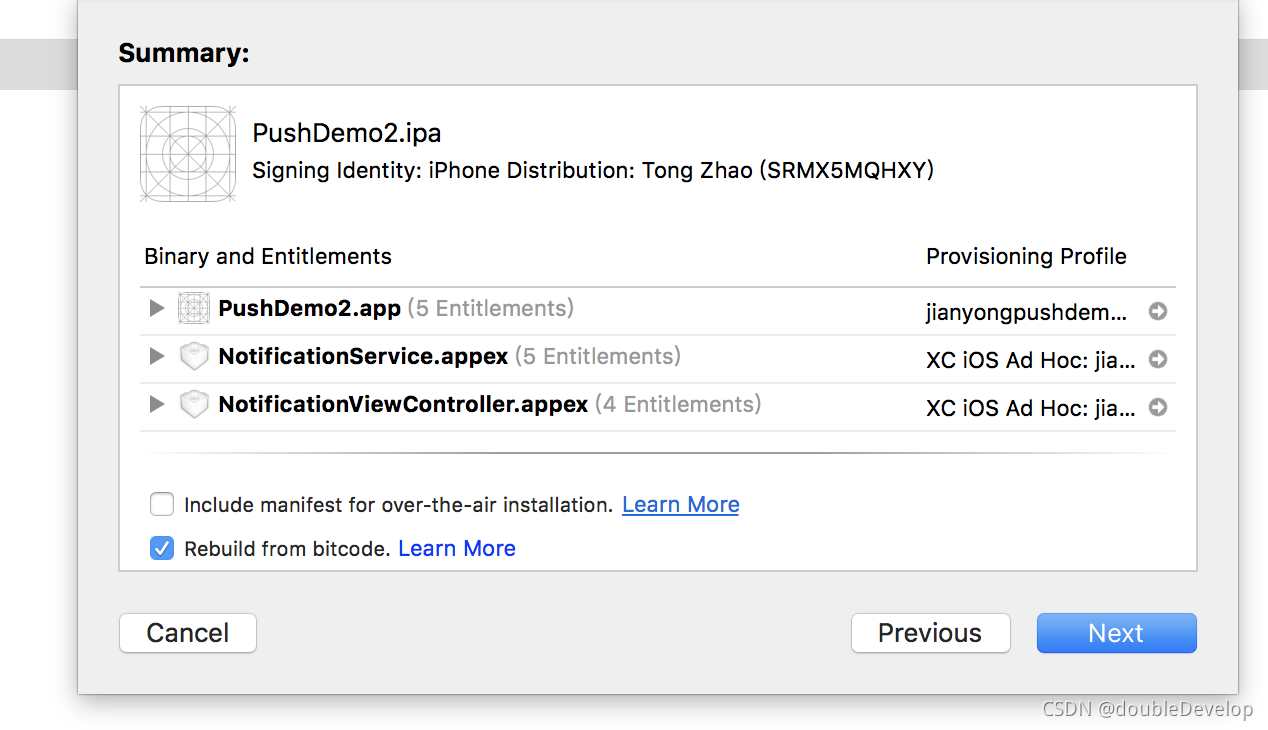The width and height of the screenshot is (1268, 730).
Task: Continue with the Next button
Action: point(1116,633)
